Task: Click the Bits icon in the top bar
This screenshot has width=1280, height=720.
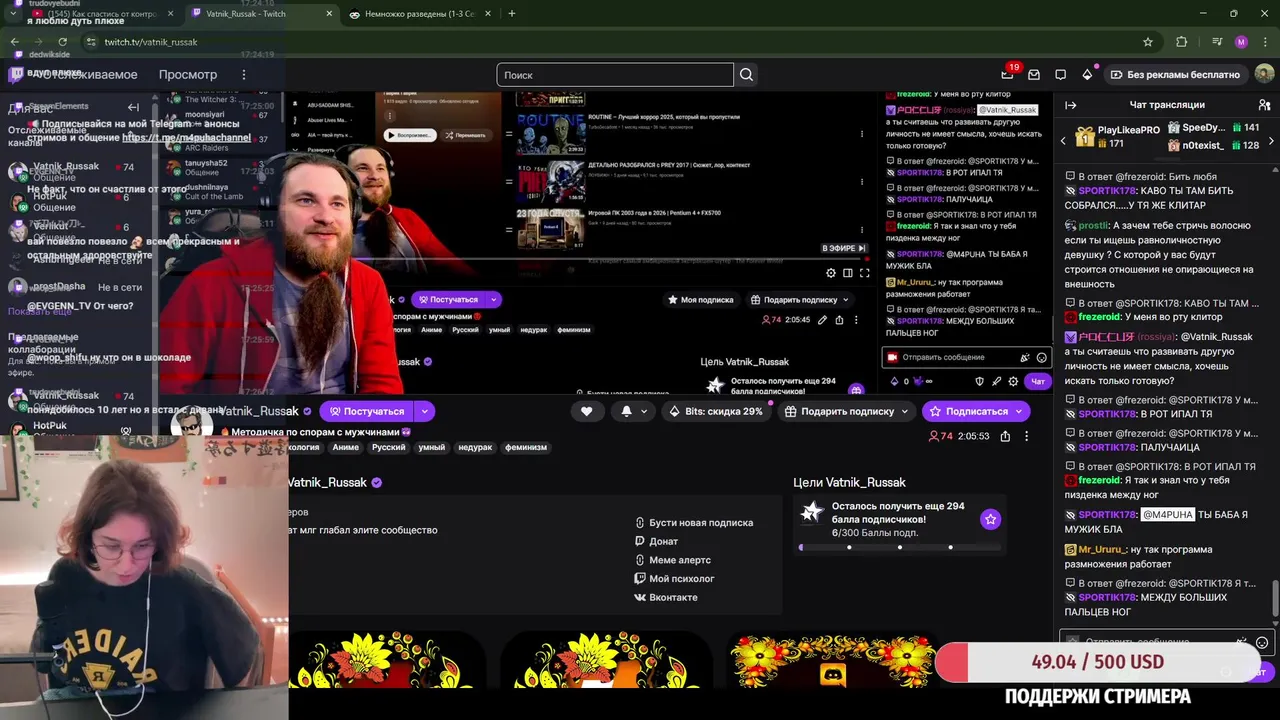Action: click(1087, 75)
